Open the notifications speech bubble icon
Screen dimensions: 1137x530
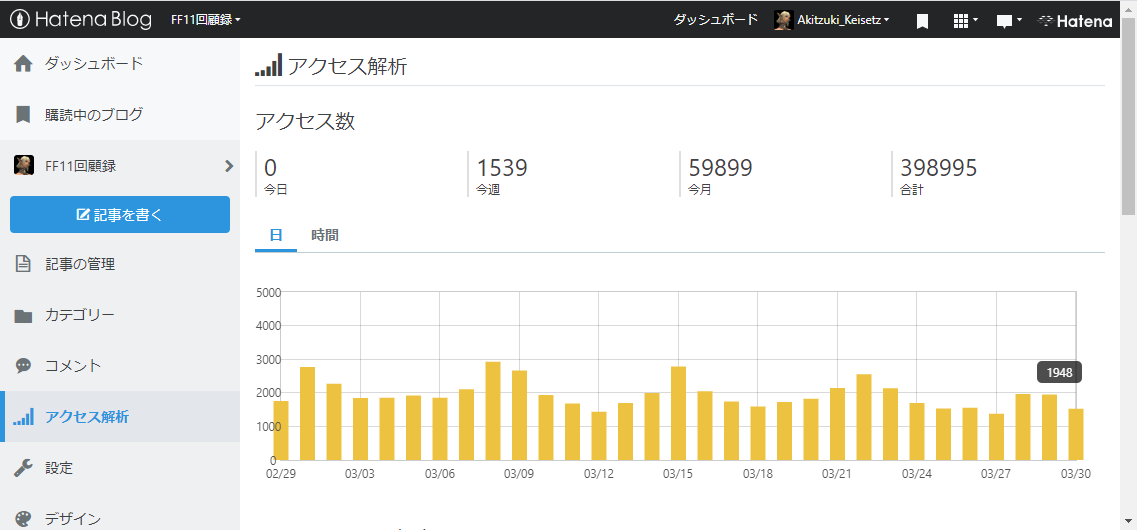pyautogui.click(x=1004, y=22)
